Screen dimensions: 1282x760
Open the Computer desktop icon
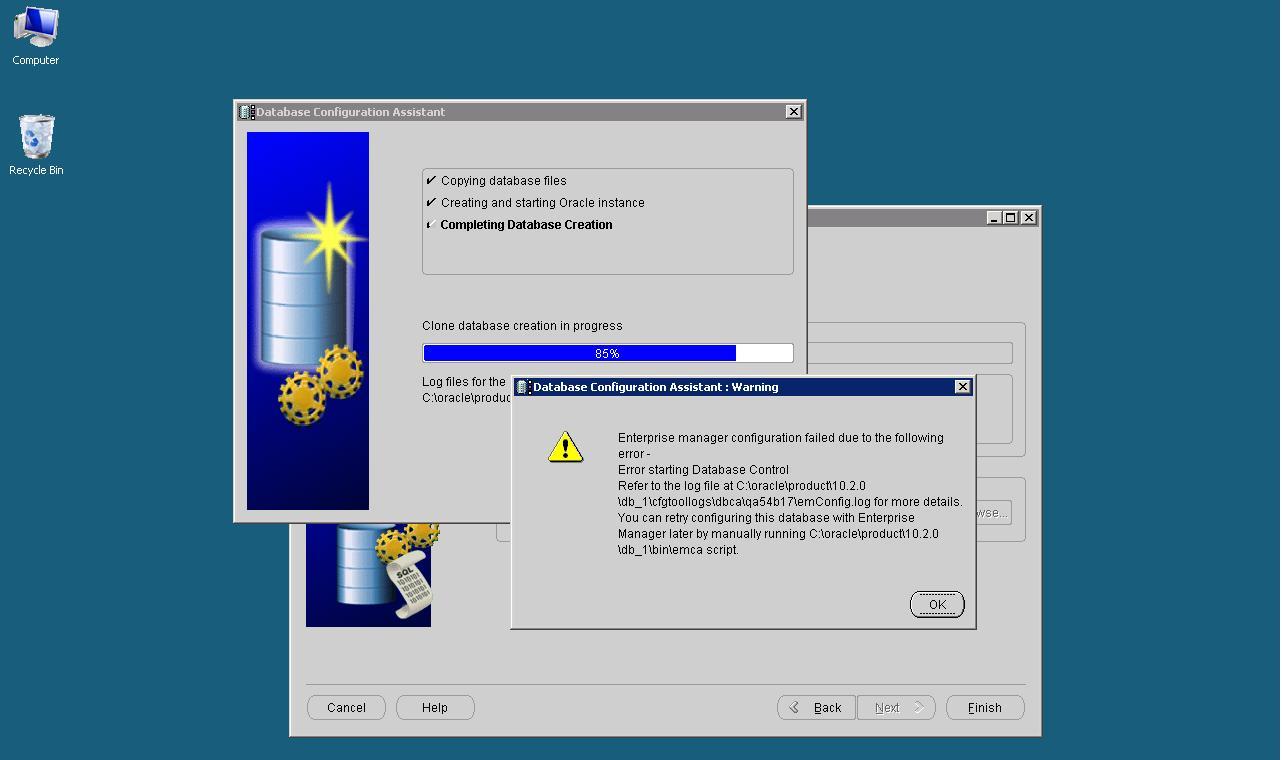click(x=35, y=36)
